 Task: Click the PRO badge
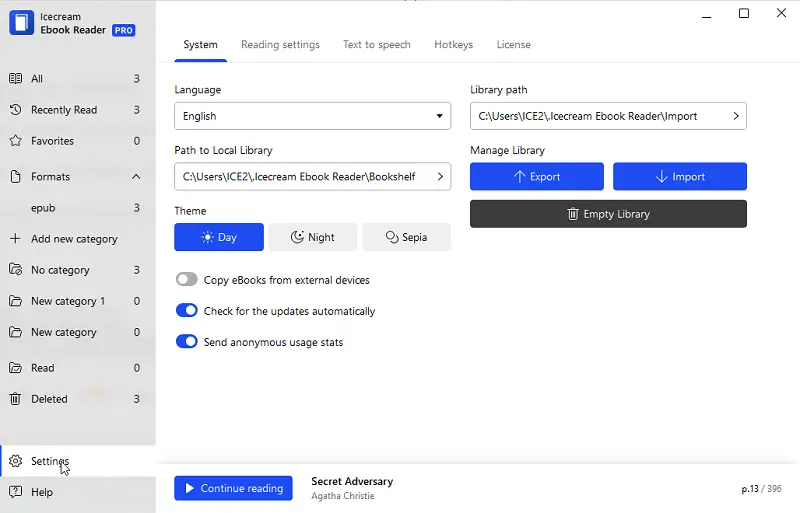tap(123, 30)
